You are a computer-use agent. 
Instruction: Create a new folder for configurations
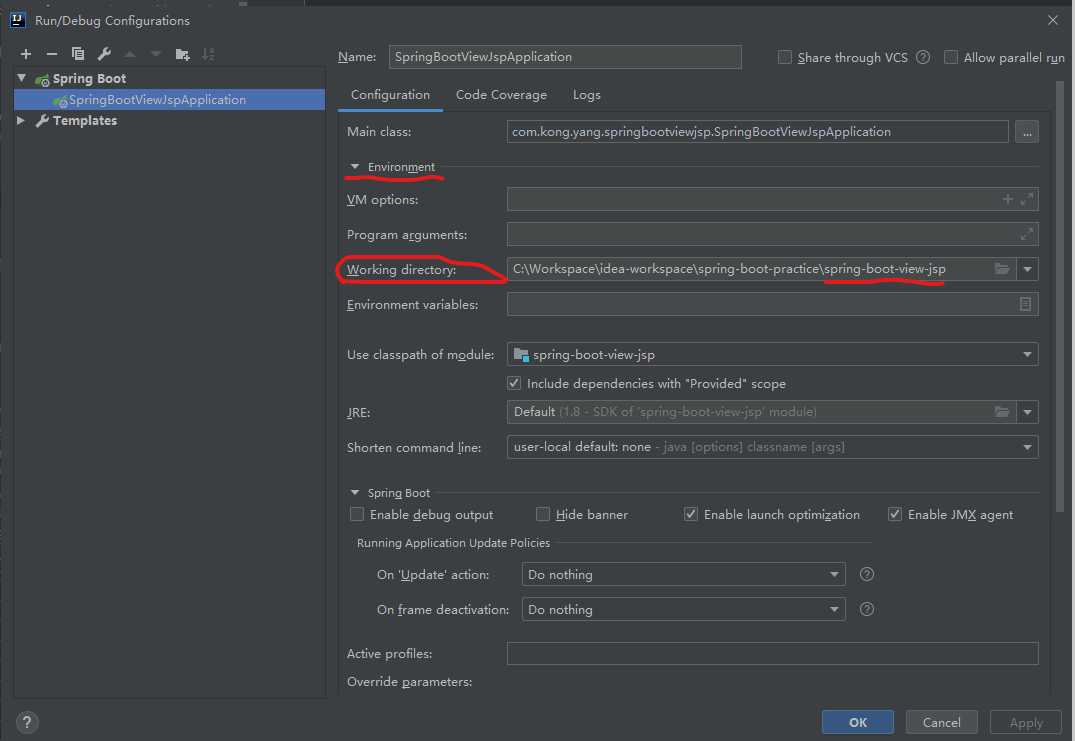tap(182, 54)
